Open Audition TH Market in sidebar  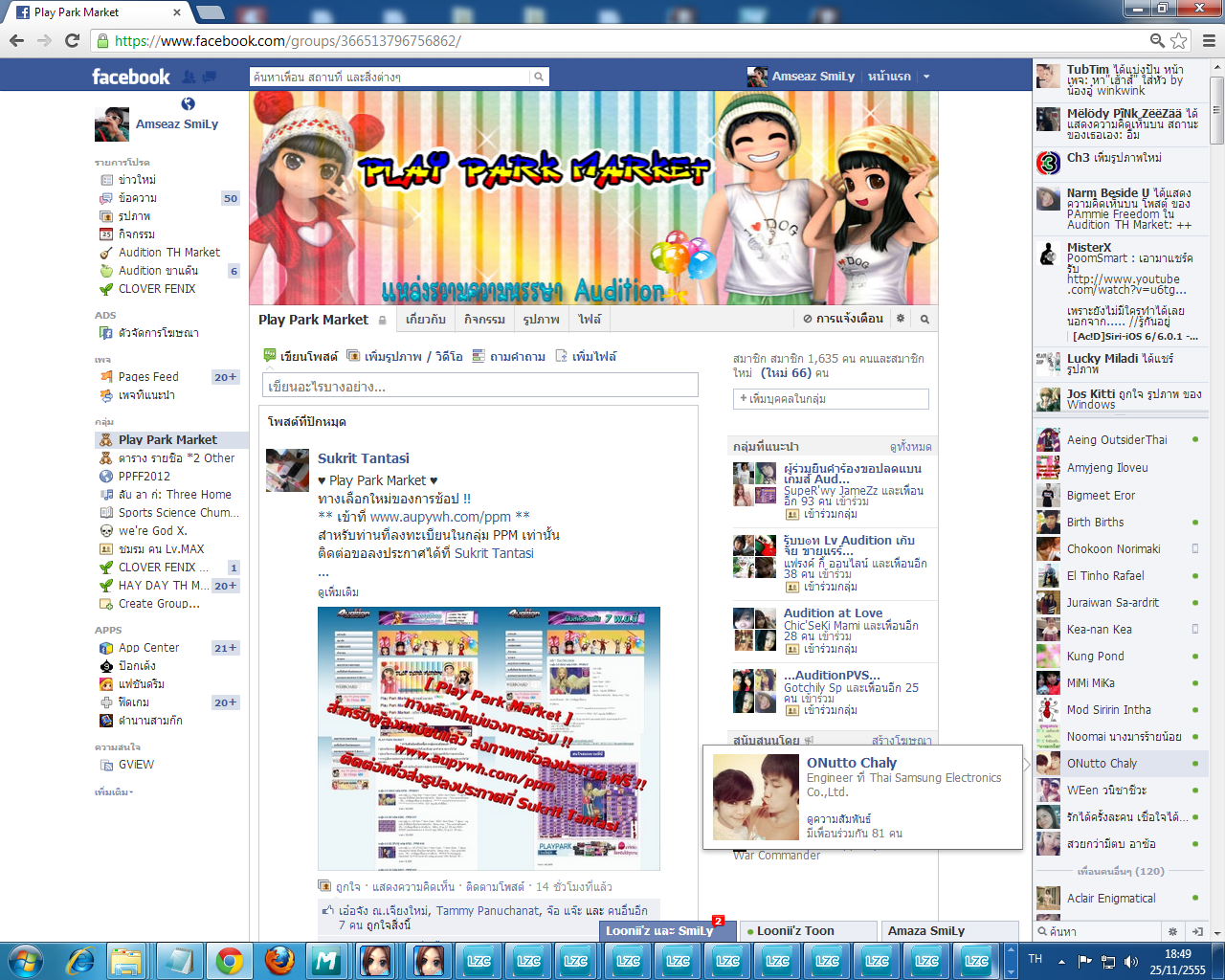169,253
